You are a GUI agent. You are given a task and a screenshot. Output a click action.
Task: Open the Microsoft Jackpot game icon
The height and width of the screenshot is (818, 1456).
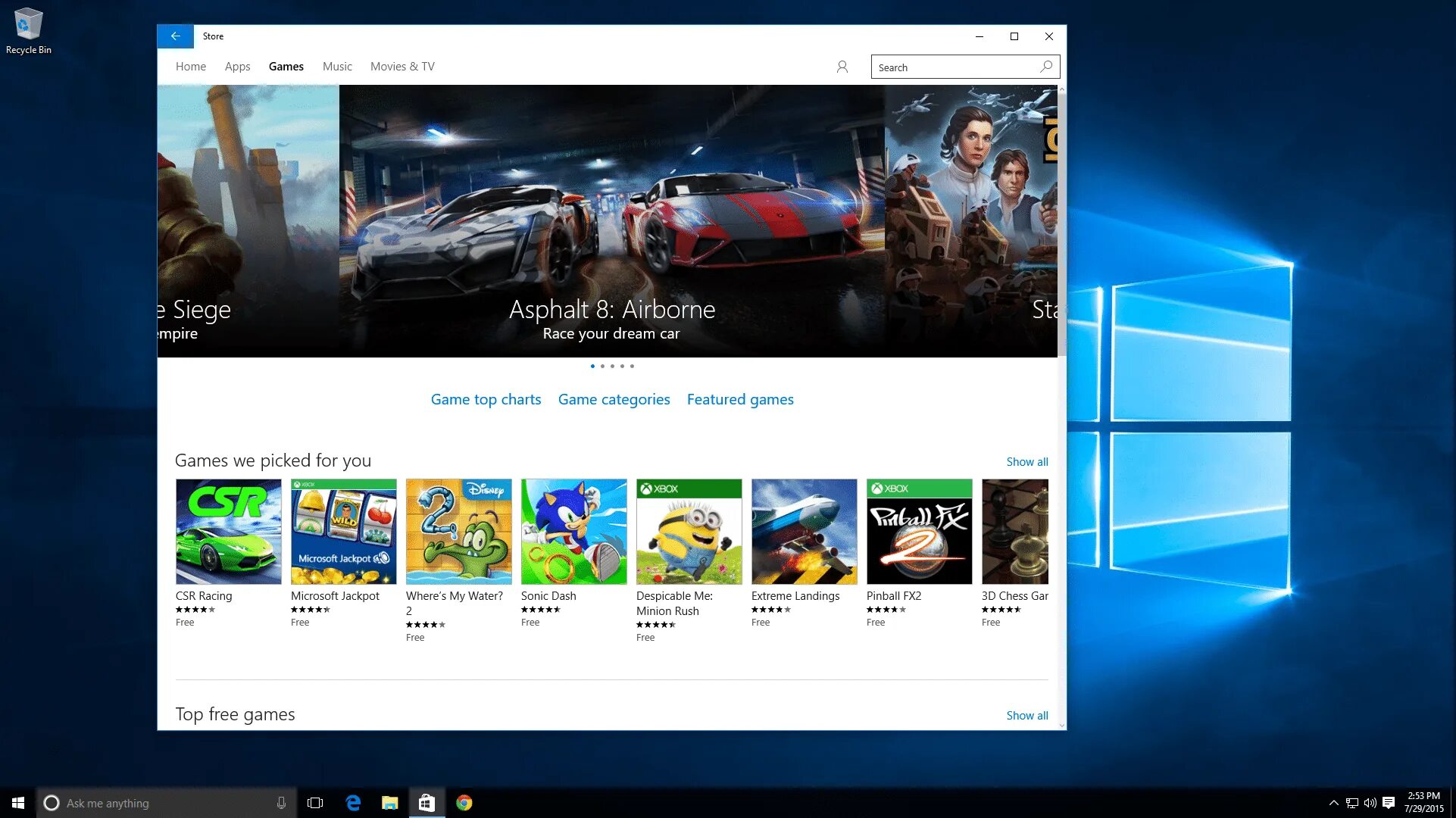(x=343, y=531)
